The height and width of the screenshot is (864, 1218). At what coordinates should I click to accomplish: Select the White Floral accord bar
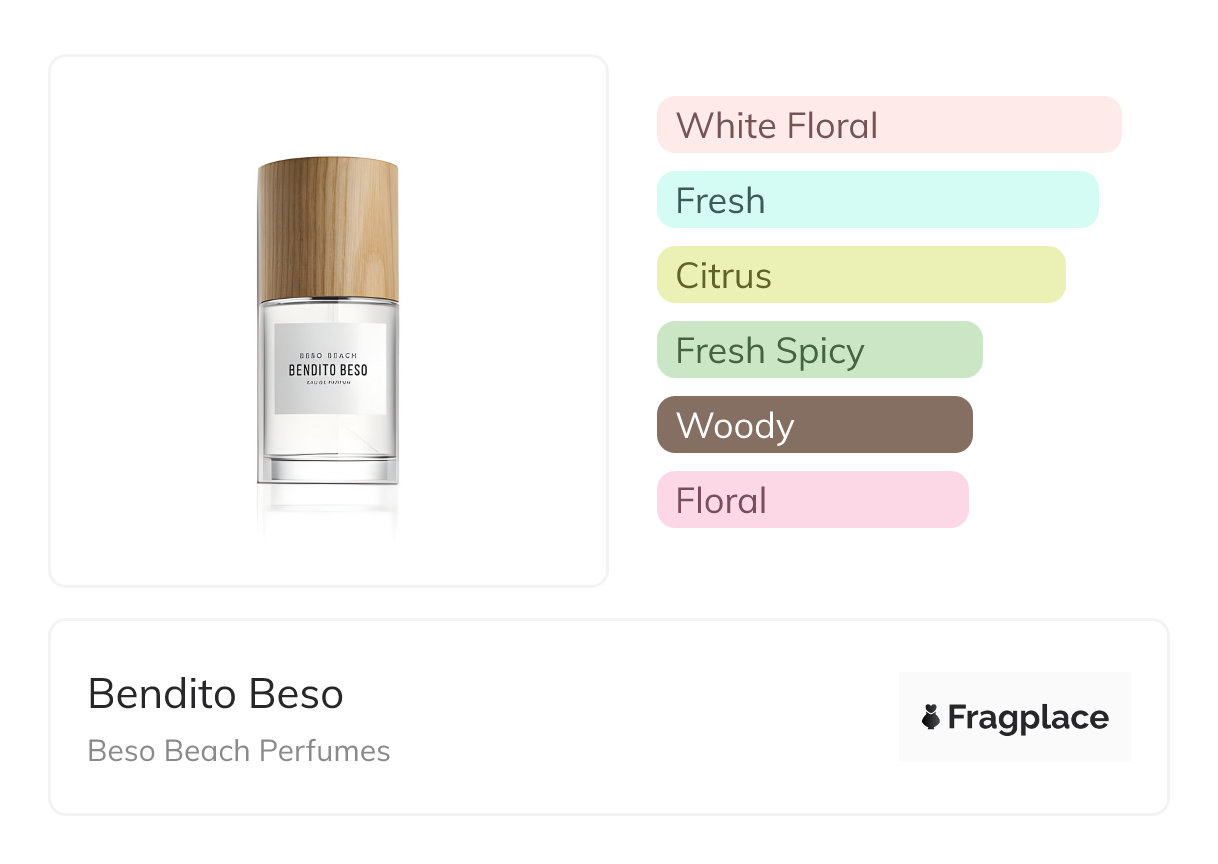pos(888,125)
